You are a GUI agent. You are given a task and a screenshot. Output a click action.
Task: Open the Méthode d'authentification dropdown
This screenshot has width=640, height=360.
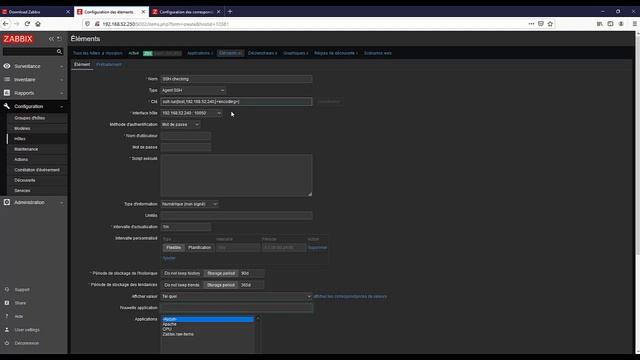point(180,124)
